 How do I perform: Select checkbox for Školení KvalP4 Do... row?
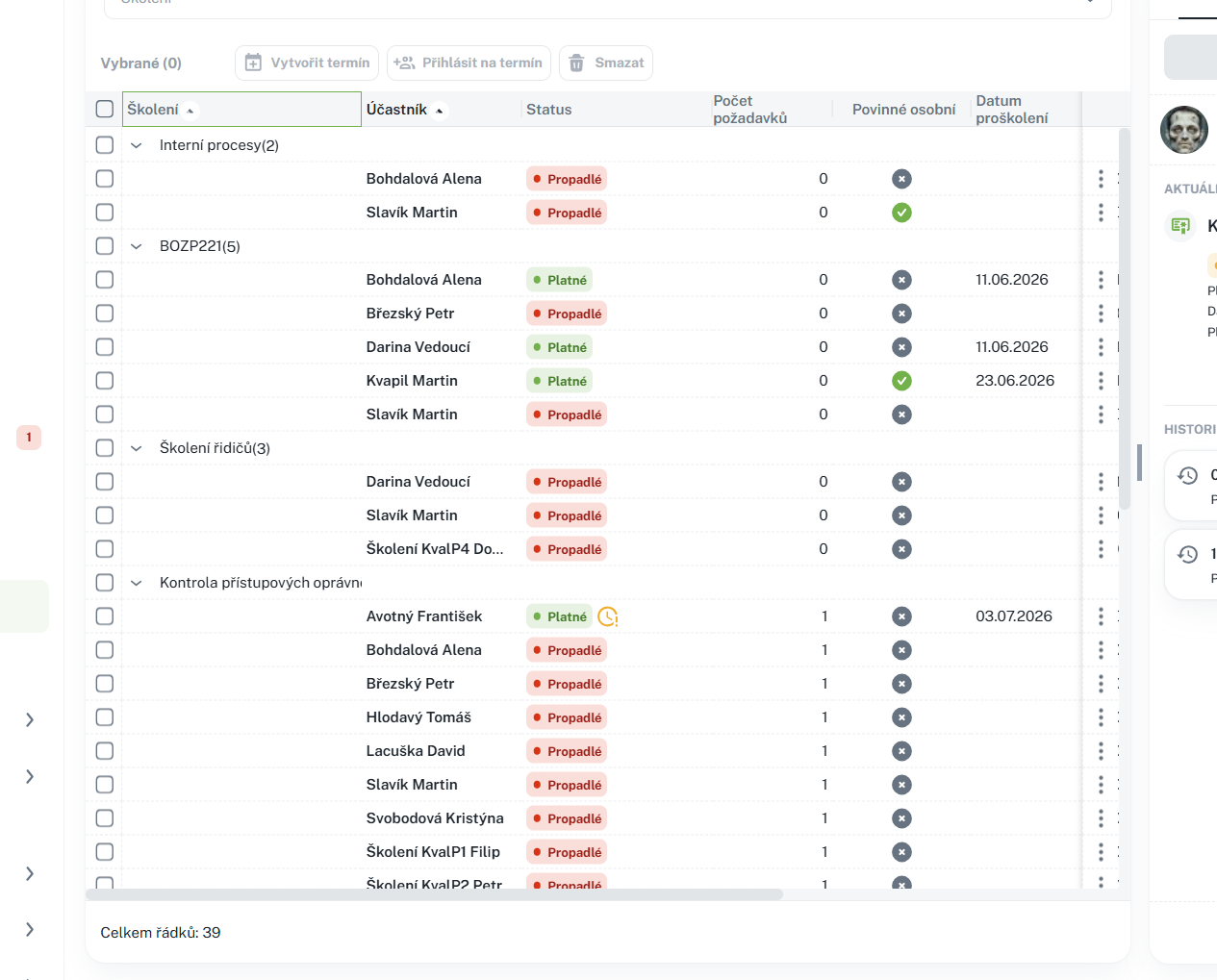pyautogui.click(x=105, y=549)
